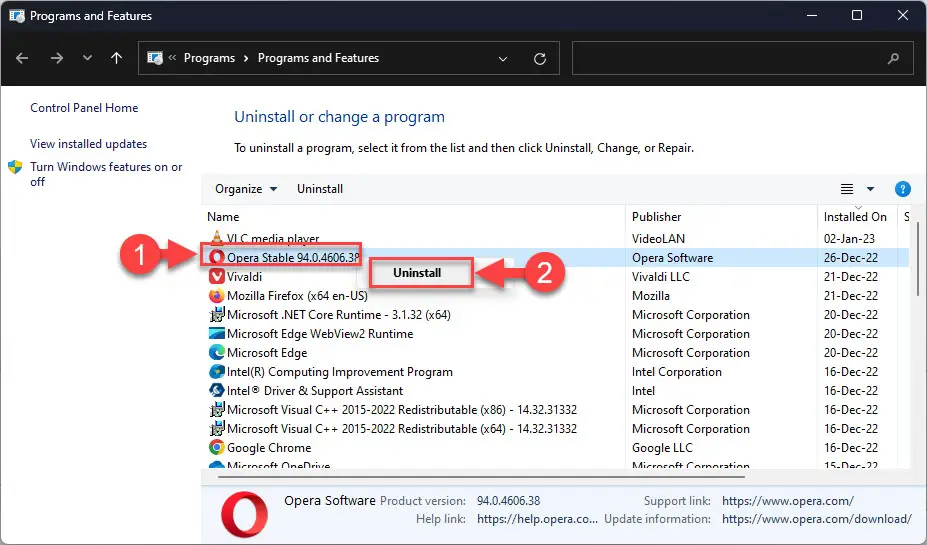Sort by the Installed On column header
This screenshot has height=545, width=927.
(x=855, y=217)
